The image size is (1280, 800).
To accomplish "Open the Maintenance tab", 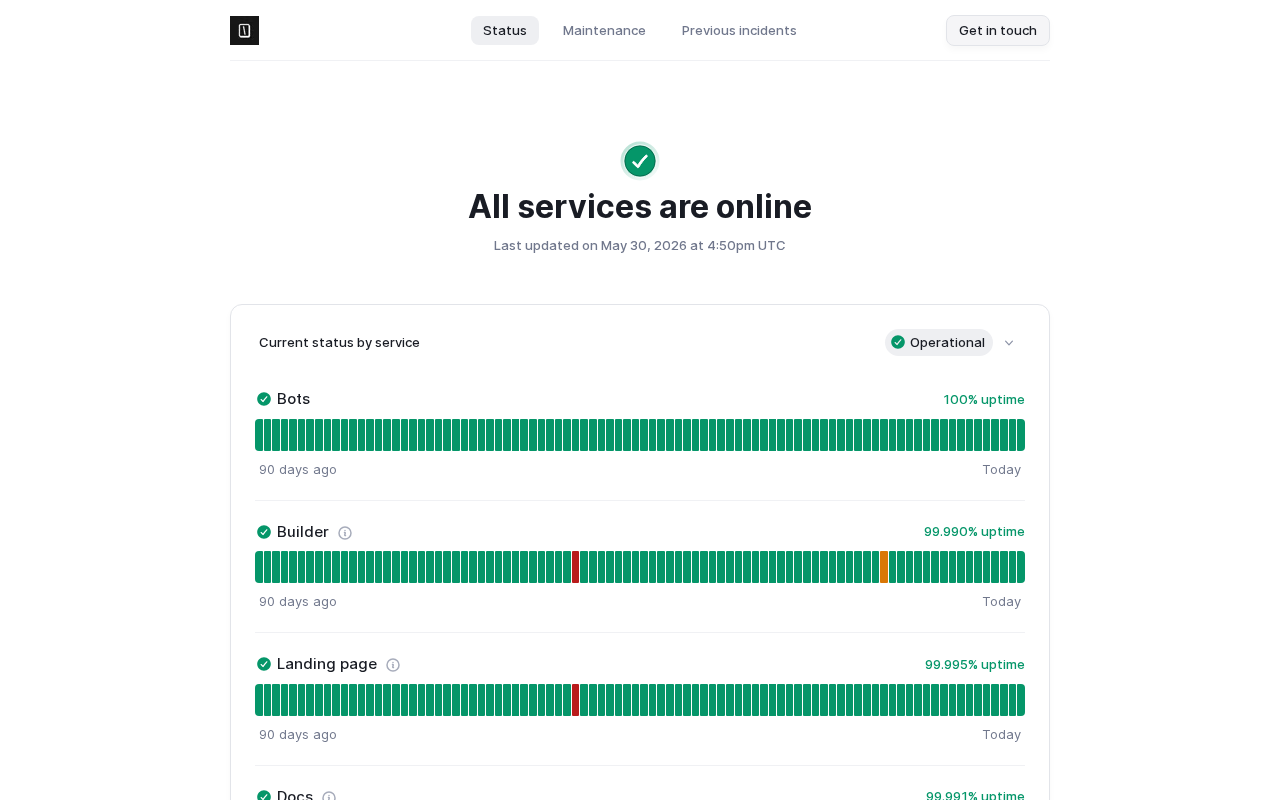I will point(604,30).
